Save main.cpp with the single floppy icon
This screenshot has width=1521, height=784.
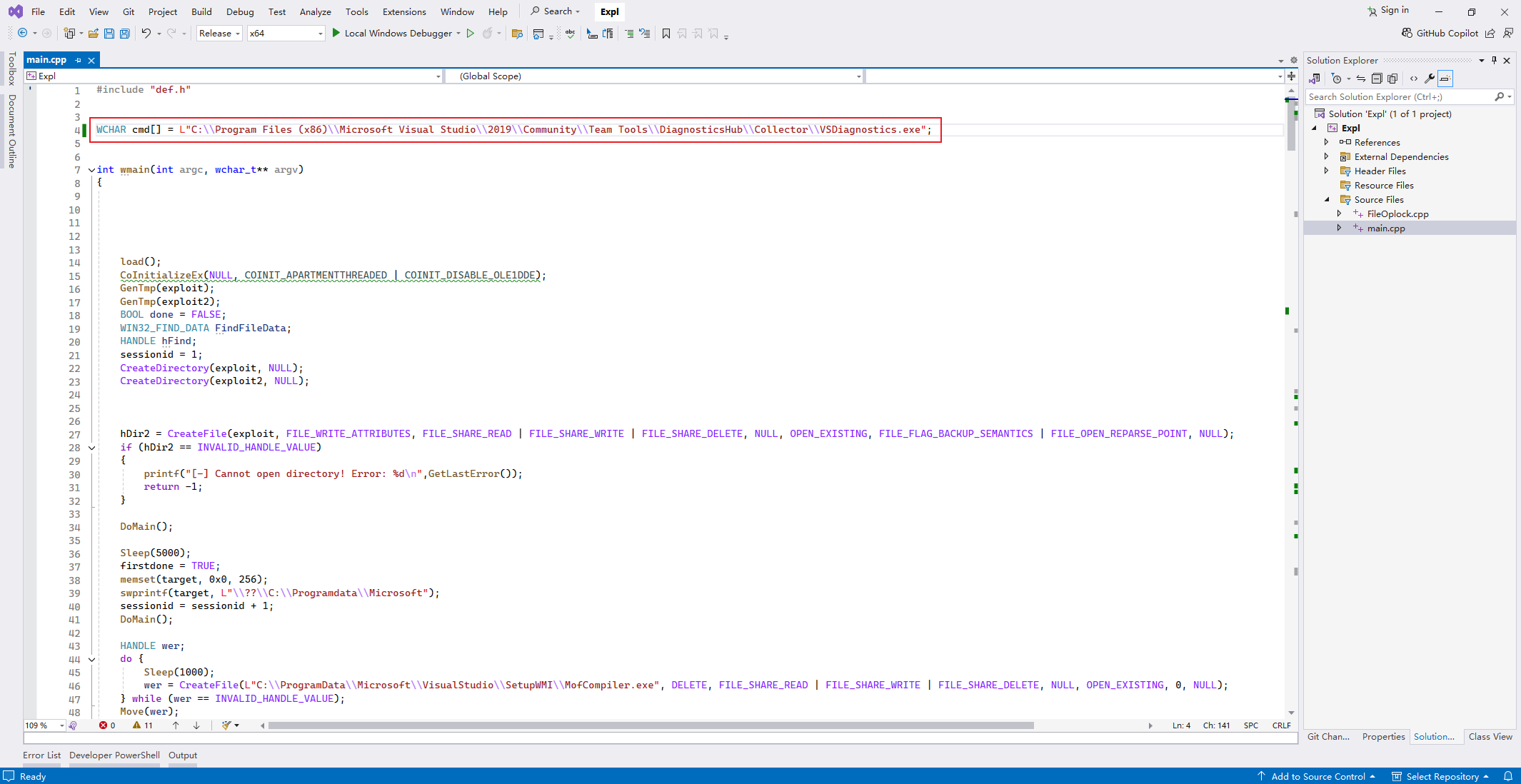[109, 33]
